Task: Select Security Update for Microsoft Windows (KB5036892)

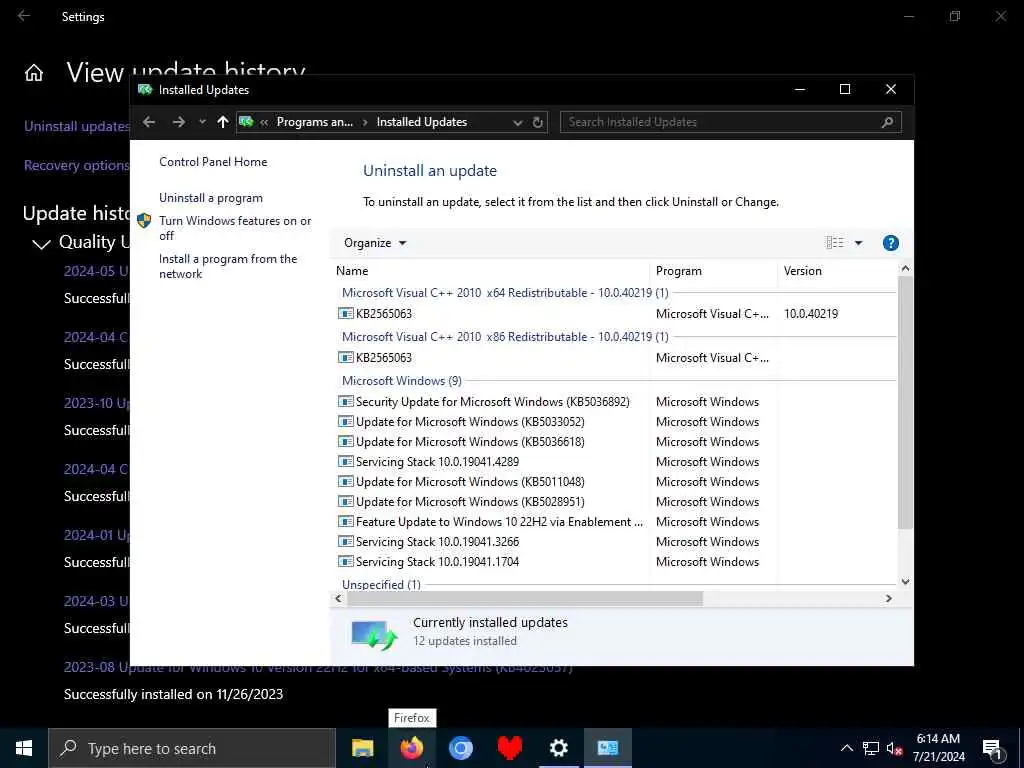Action: [x=493, y=402]
